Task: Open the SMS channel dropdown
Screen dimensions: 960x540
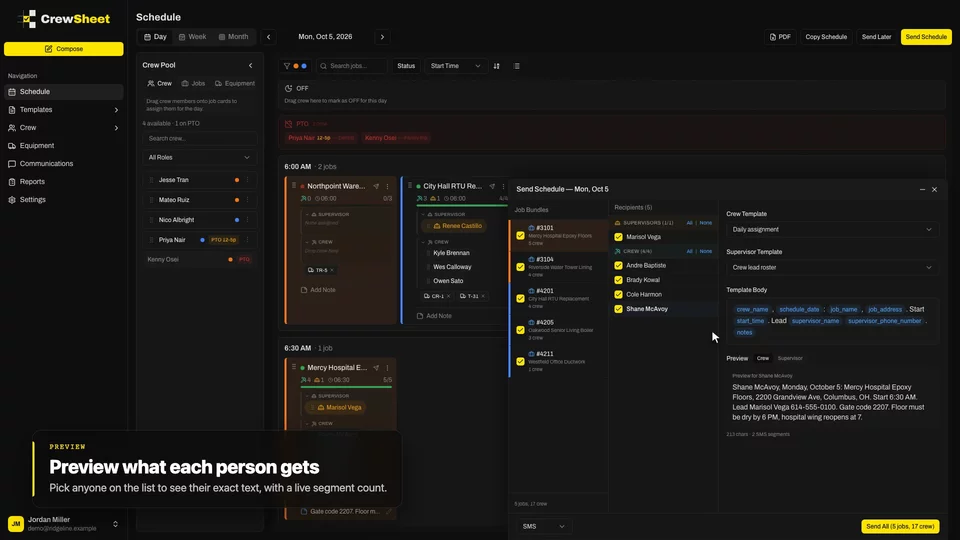Action: click(x=544, y=527)
